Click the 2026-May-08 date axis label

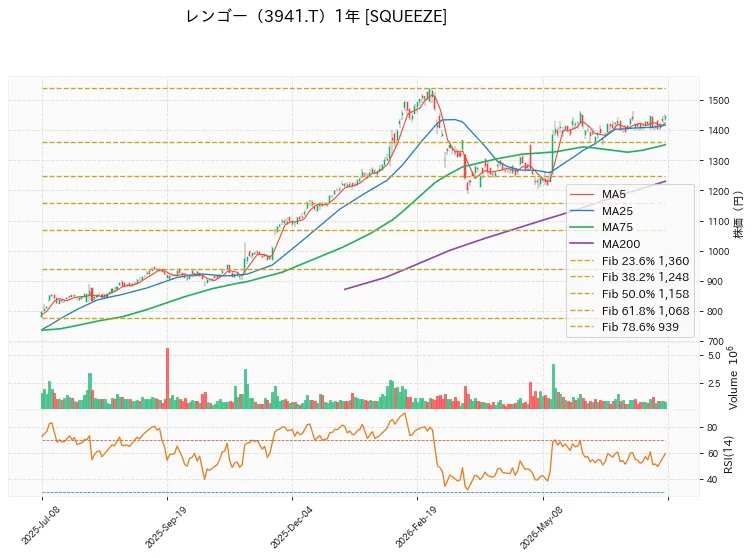click(x=541, y=528)
